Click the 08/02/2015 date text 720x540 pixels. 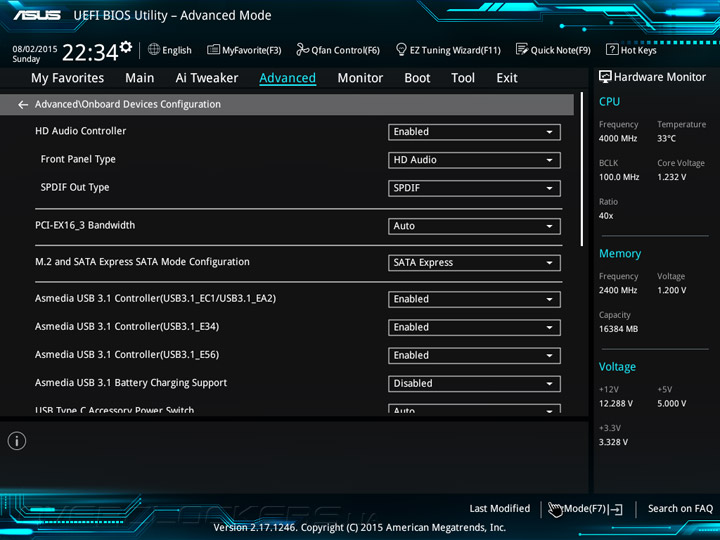(35, 49)
